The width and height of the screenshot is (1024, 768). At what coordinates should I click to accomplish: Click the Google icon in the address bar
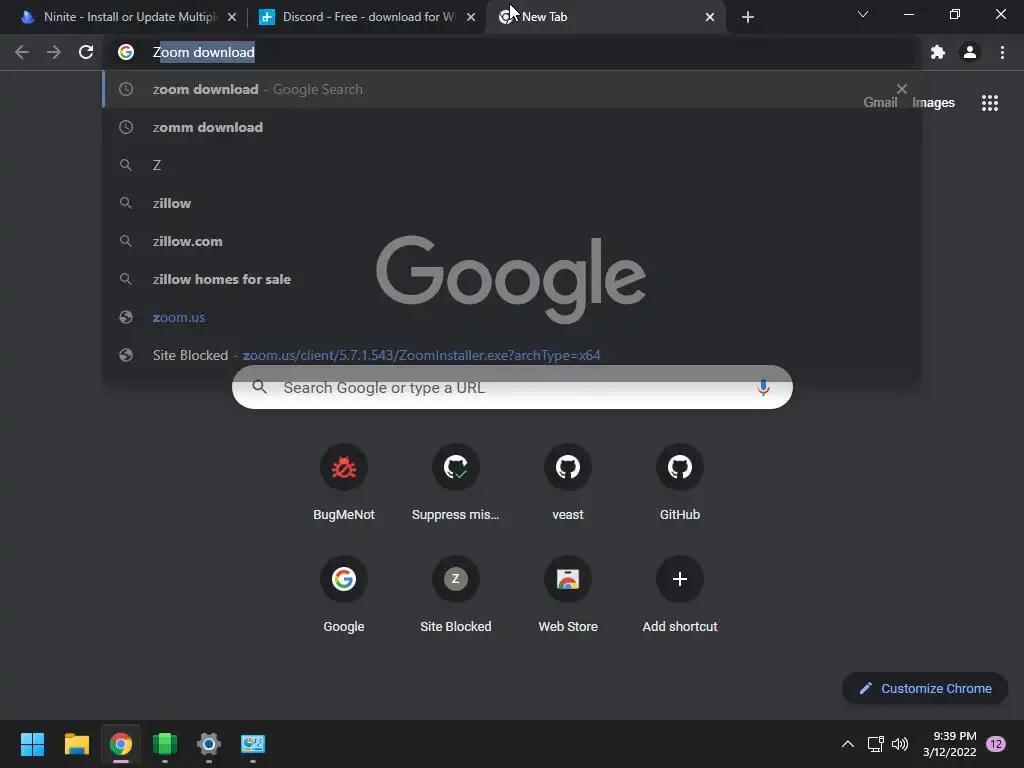click(126, 52)
